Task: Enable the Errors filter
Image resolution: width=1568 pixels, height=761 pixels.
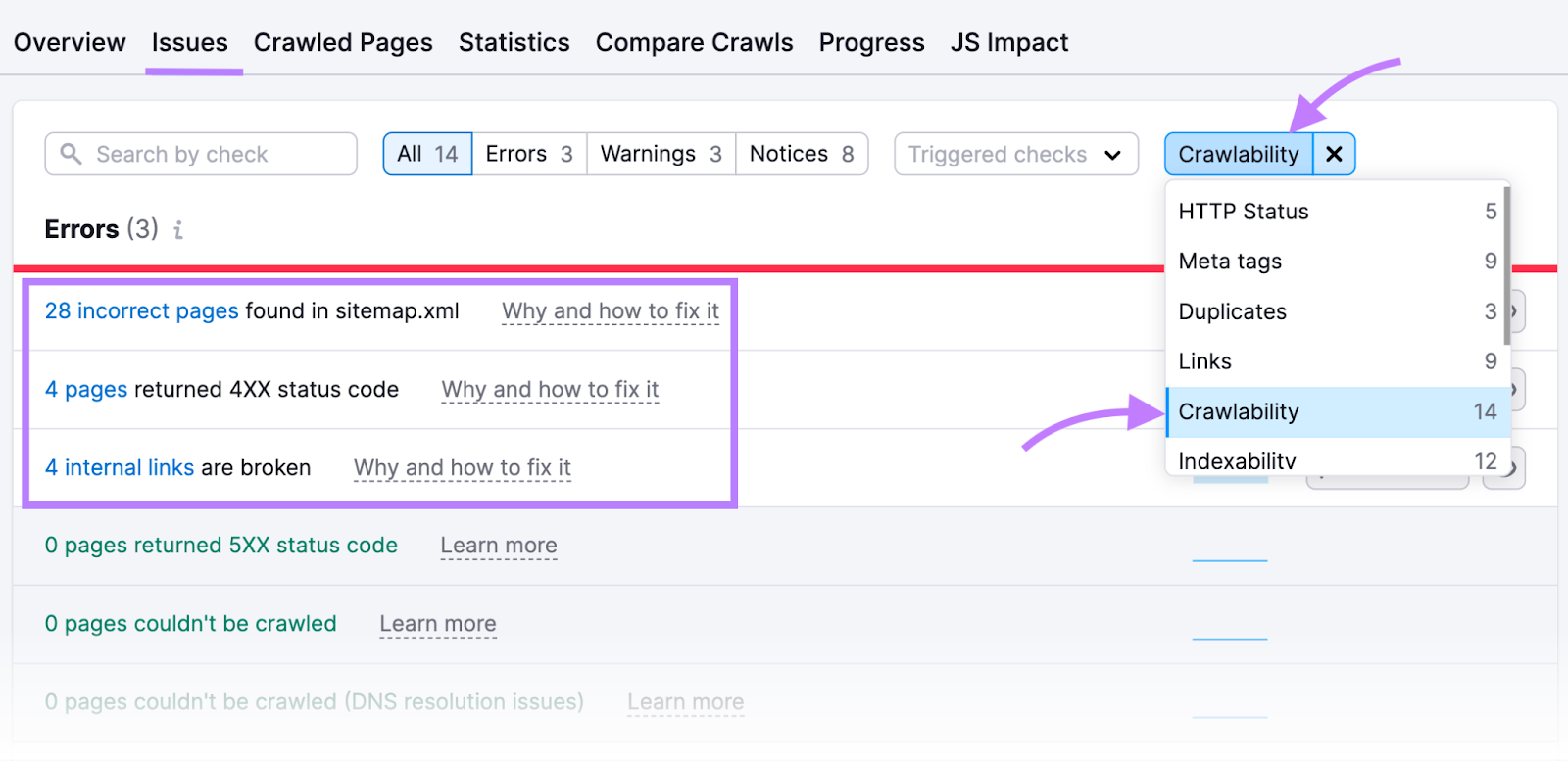Action: (x=529, y=154)
